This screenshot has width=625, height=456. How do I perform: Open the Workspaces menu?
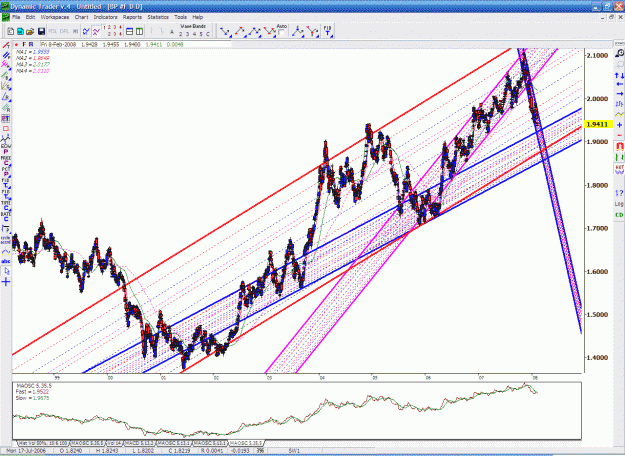[55, 17]
